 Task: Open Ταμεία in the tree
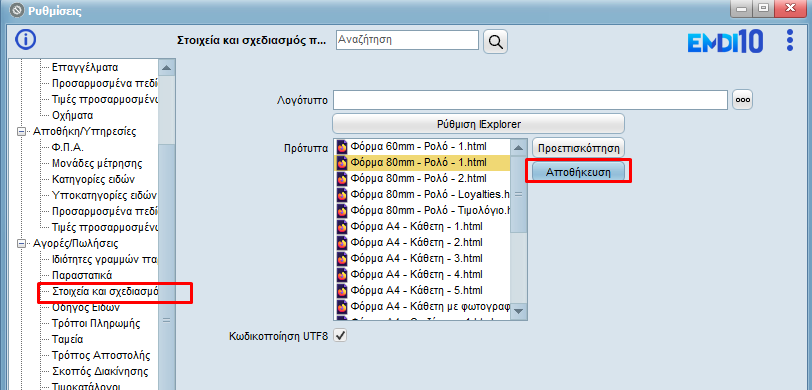point(68,340)
